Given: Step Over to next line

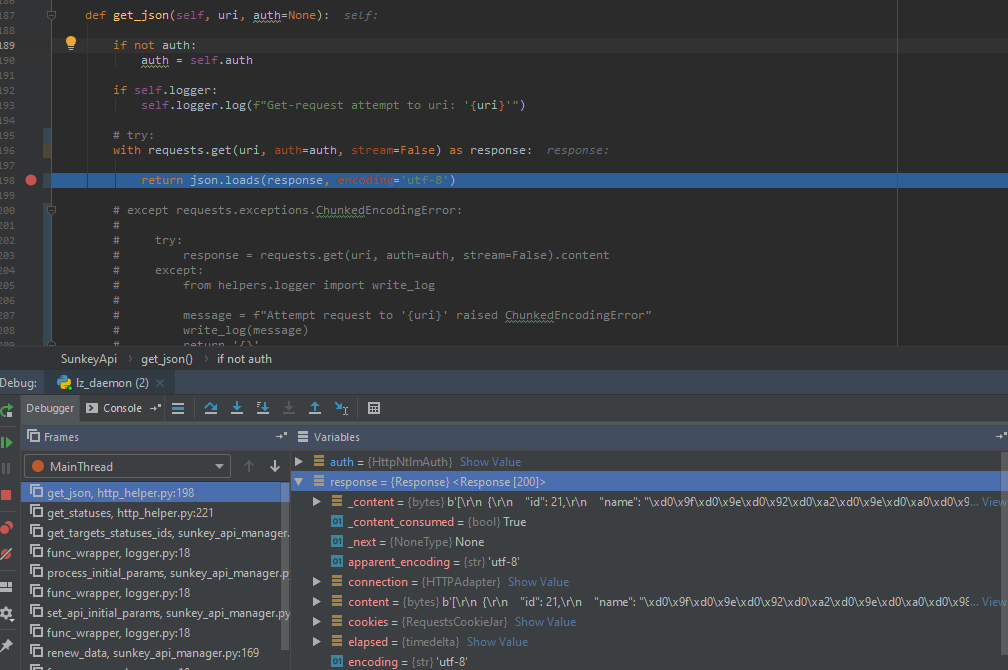Looking at the screenshot, I should coord(210,408).
